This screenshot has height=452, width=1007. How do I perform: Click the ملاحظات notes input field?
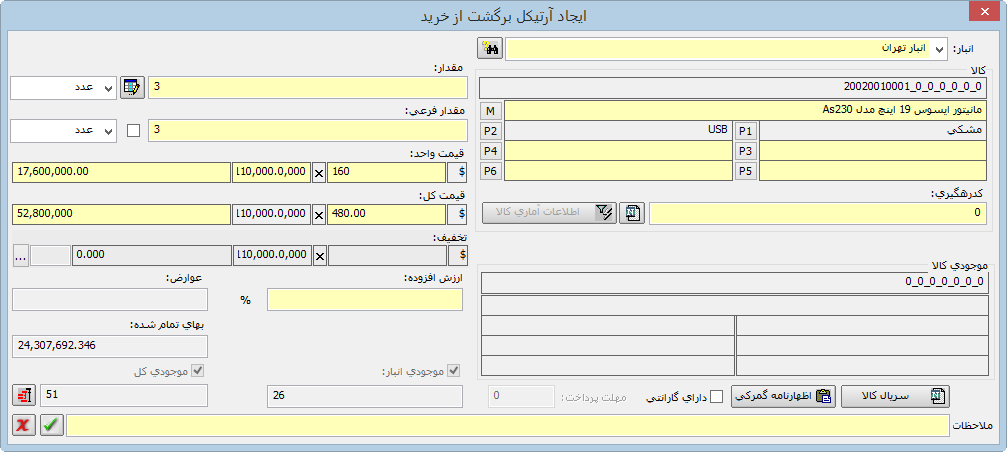(x=507, y=426)
